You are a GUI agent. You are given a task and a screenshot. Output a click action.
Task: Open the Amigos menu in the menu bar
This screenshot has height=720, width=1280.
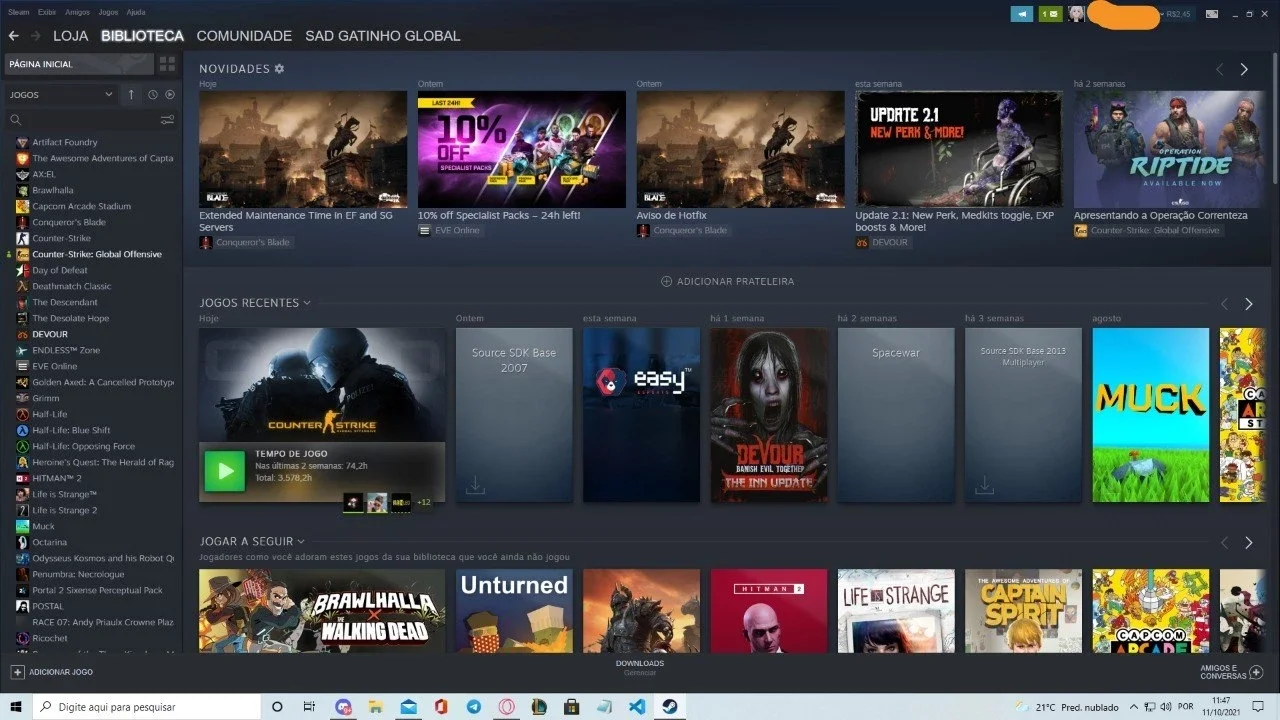click(x=77, y=12)
